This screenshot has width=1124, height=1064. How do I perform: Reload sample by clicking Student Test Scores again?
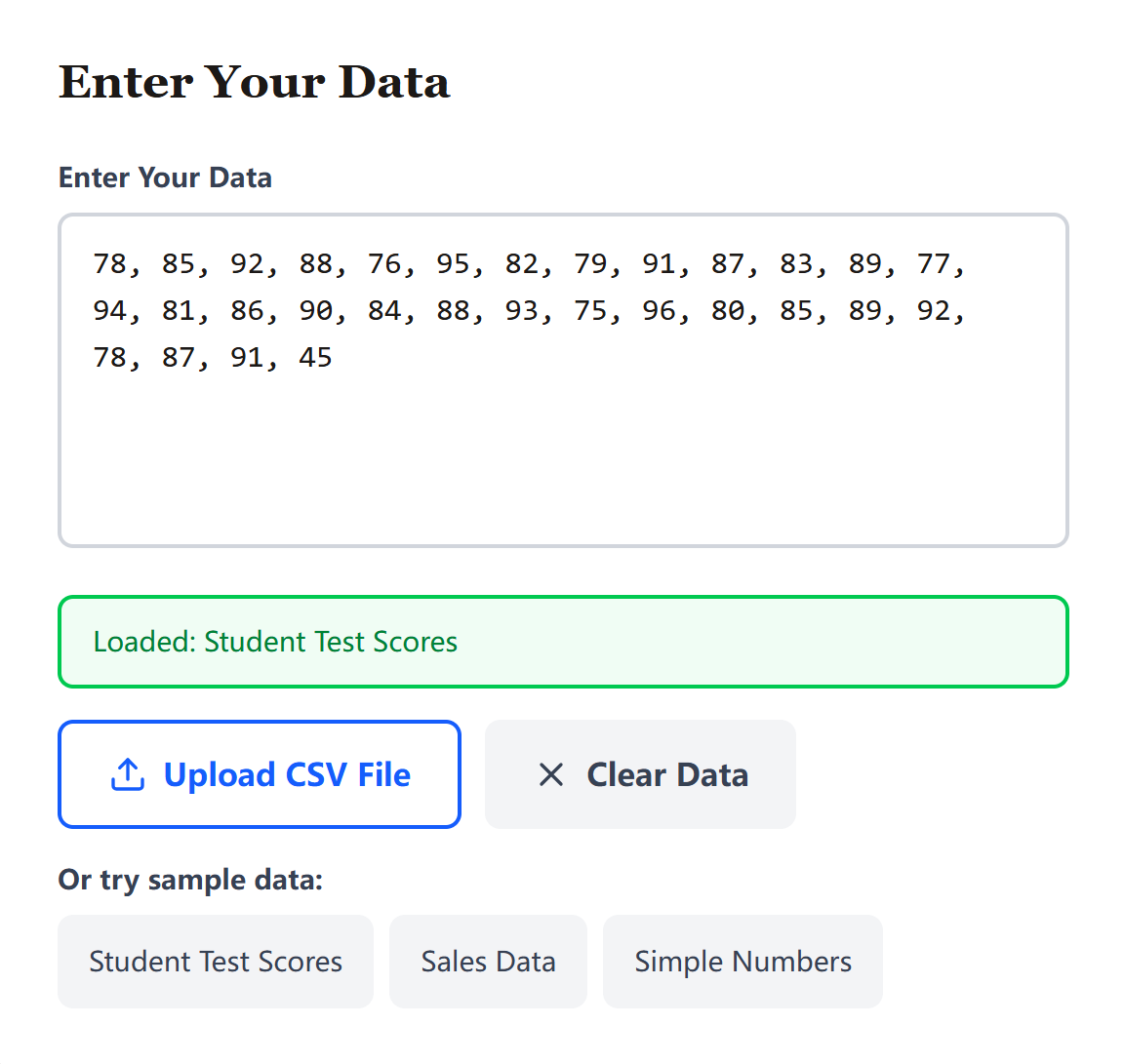(215, 961)
